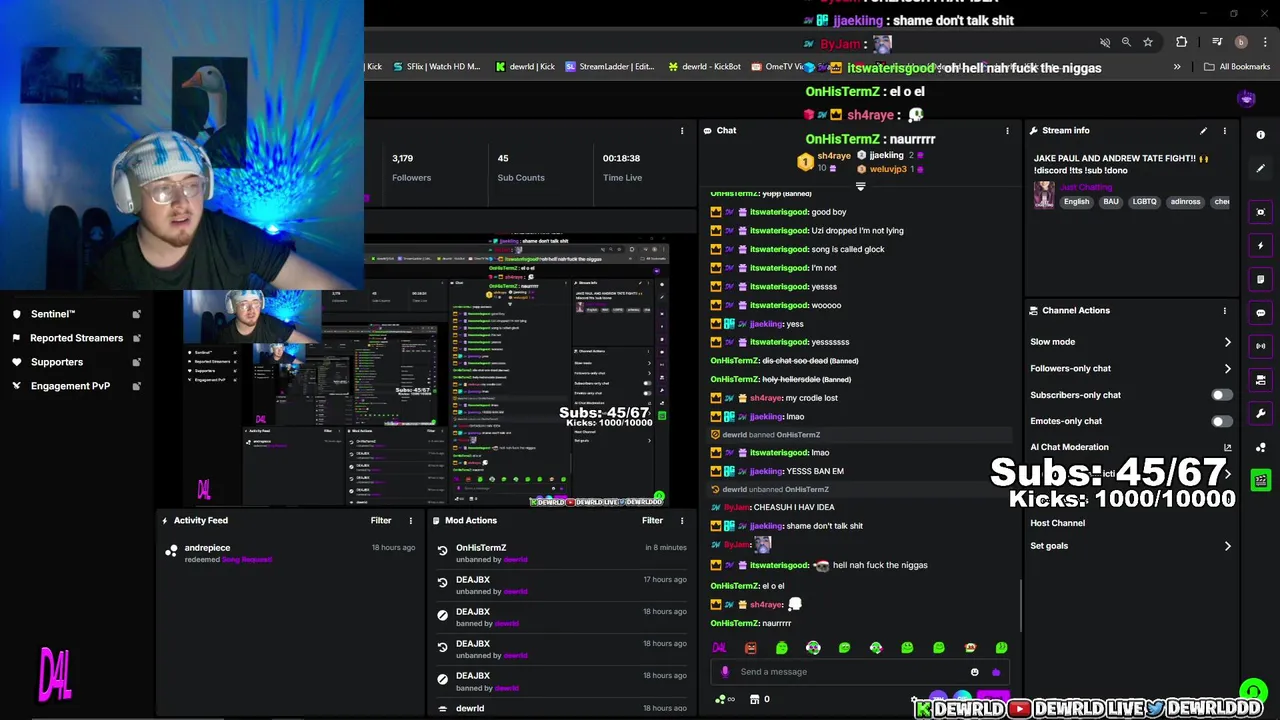Select the D4L emote in emote row

coord(719,648)
